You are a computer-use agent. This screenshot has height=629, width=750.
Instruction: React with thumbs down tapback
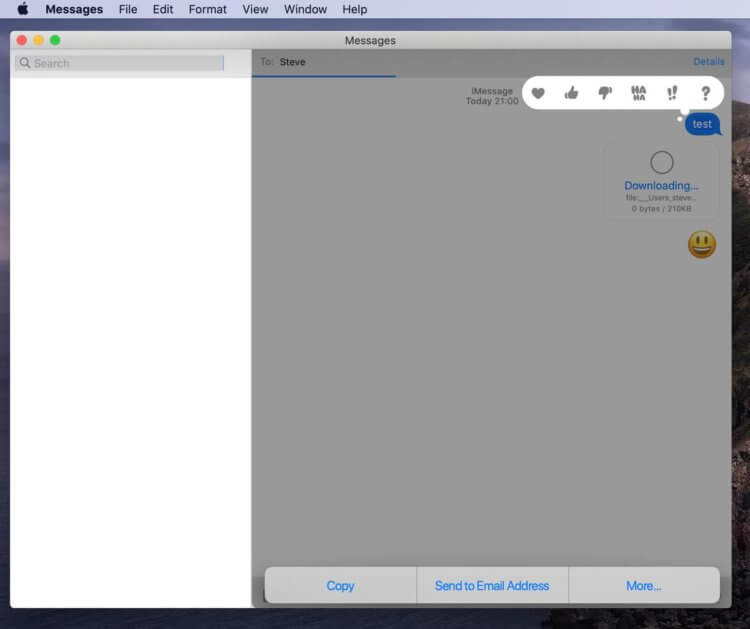(x=605, y=93)
